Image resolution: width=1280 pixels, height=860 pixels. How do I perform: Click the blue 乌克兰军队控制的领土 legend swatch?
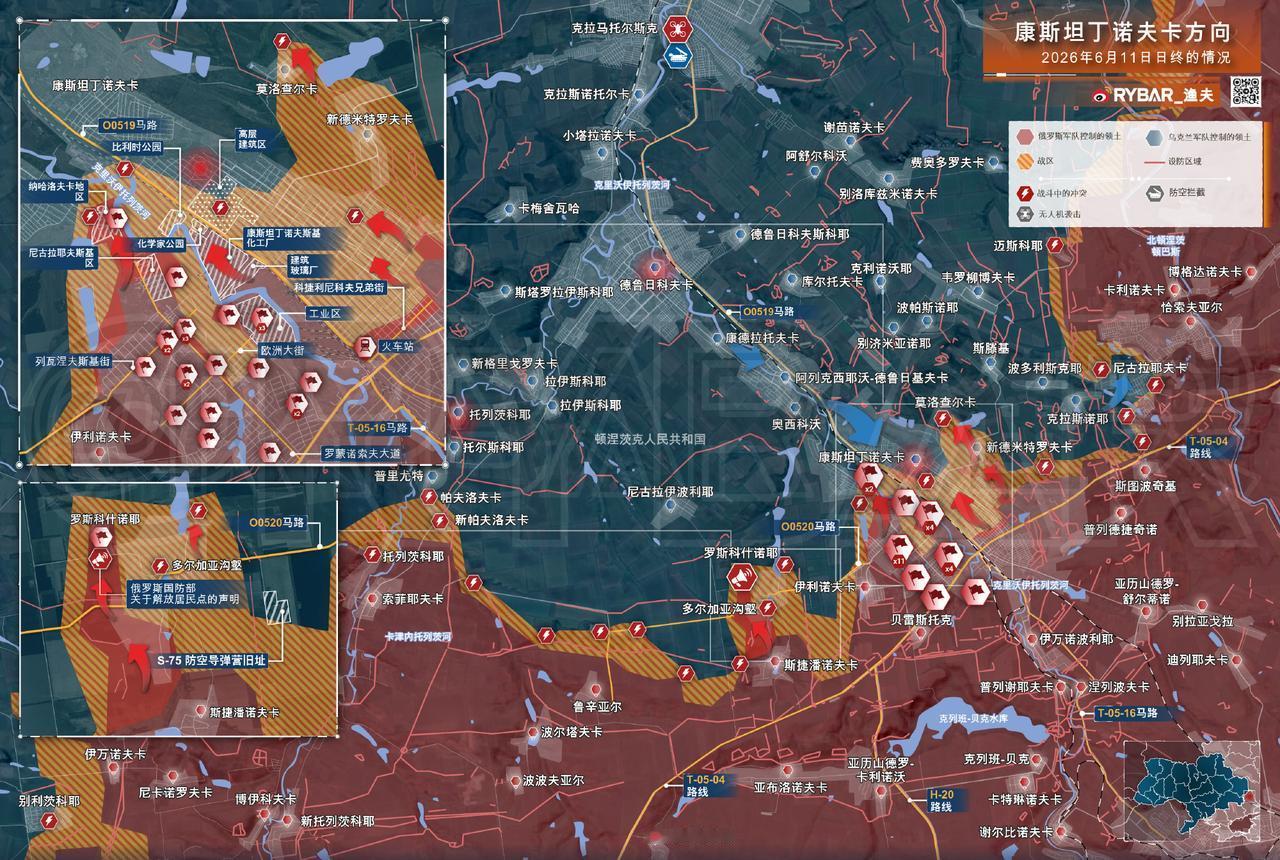pyautogui.click(x=1152, y=136)
